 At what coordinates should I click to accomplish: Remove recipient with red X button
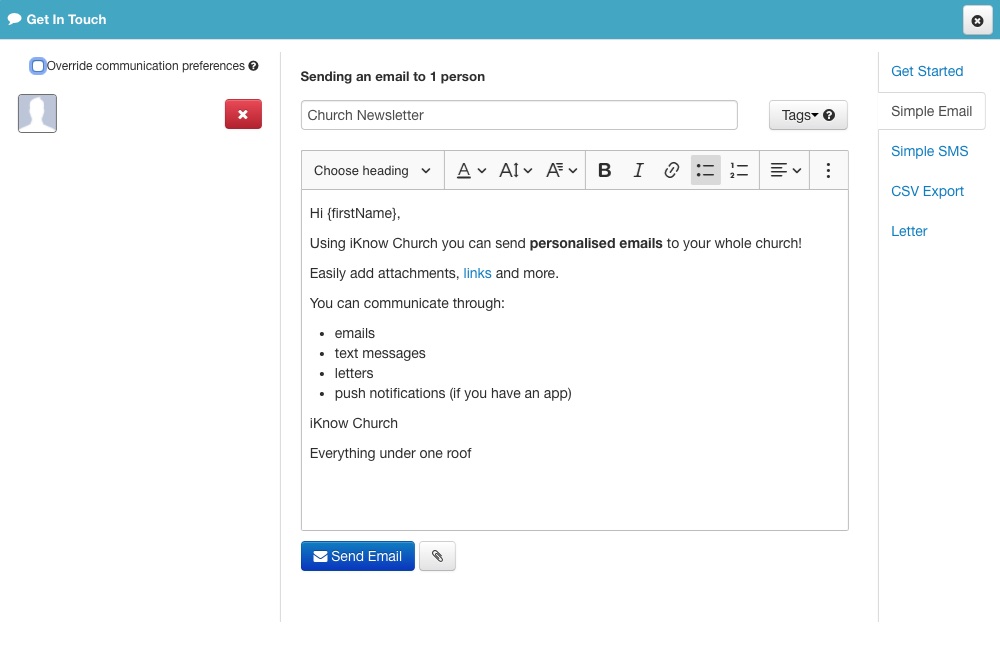(243, 115)
